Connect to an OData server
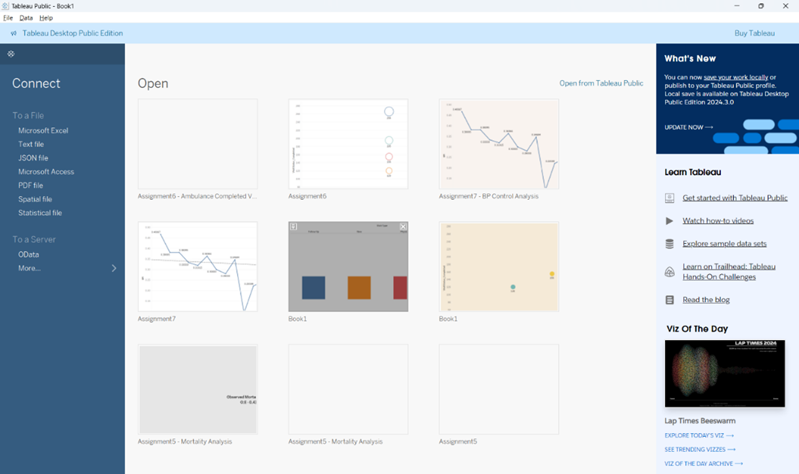This screenshot has height=474, width=799. [x=29, y=254]
